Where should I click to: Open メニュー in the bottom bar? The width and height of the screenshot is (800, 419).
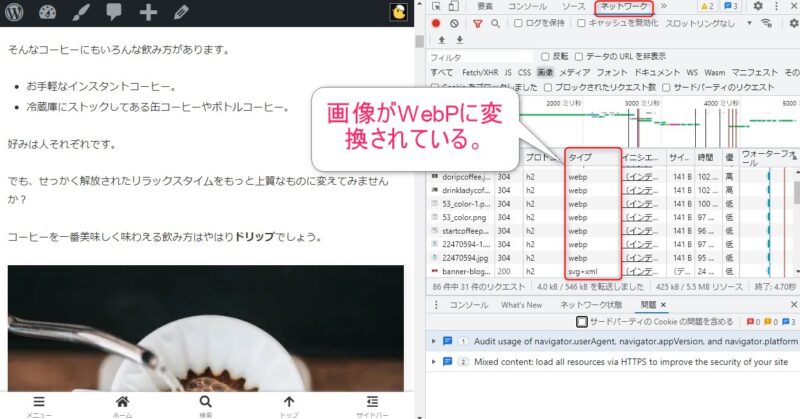pyautogui.click(x=39, y=407)
